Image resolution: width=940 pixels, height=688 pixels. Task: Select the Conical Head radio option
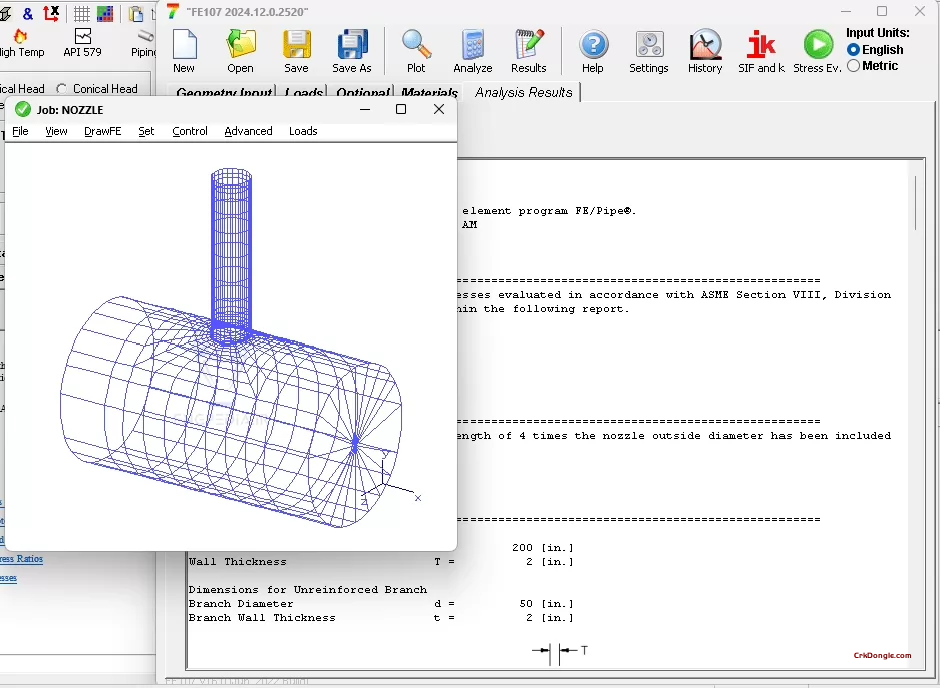[61, 89]
